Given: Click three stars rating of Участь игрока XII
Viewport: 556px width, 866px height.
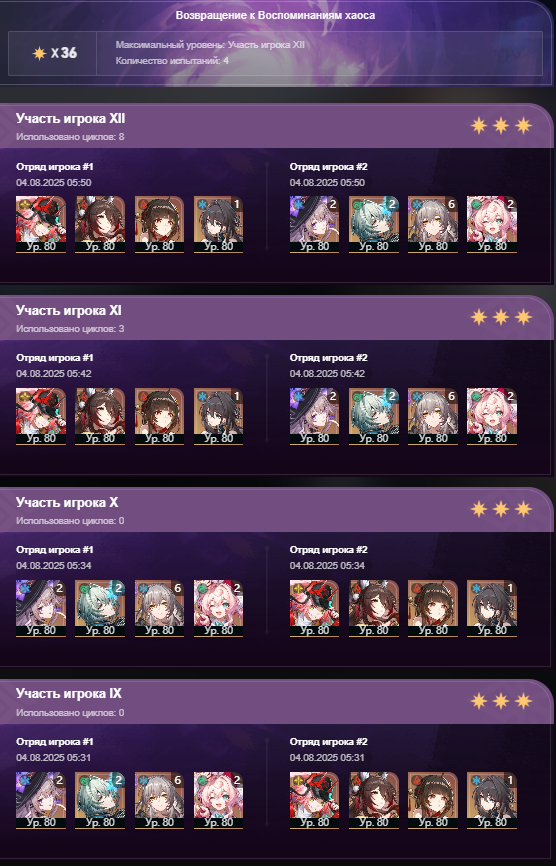Looking at the screenshot, I should click(x=501, y=125).
